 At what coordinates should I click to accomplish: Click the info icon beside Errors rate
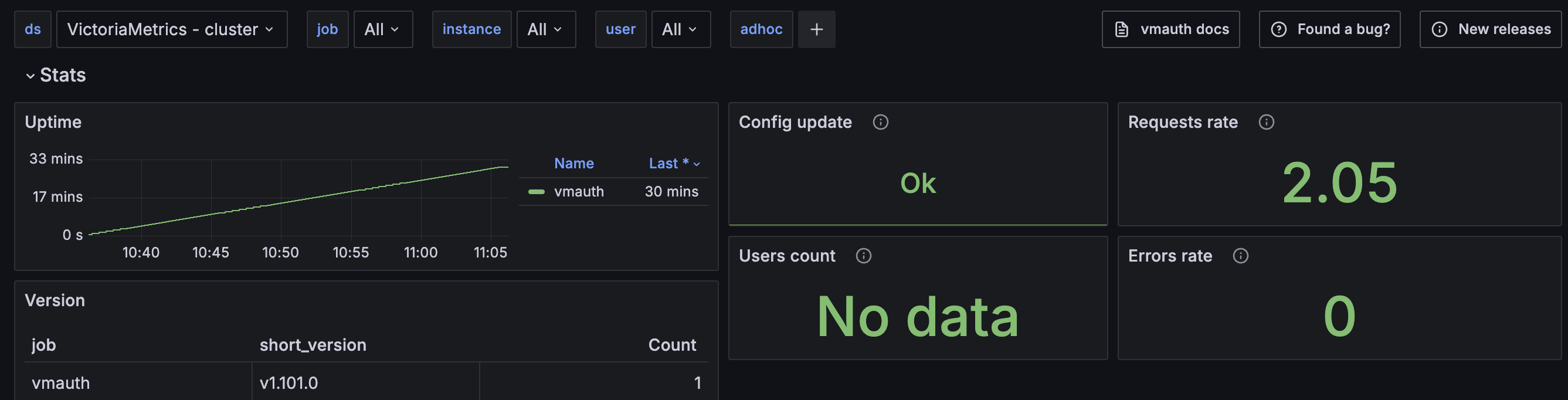1240,256
